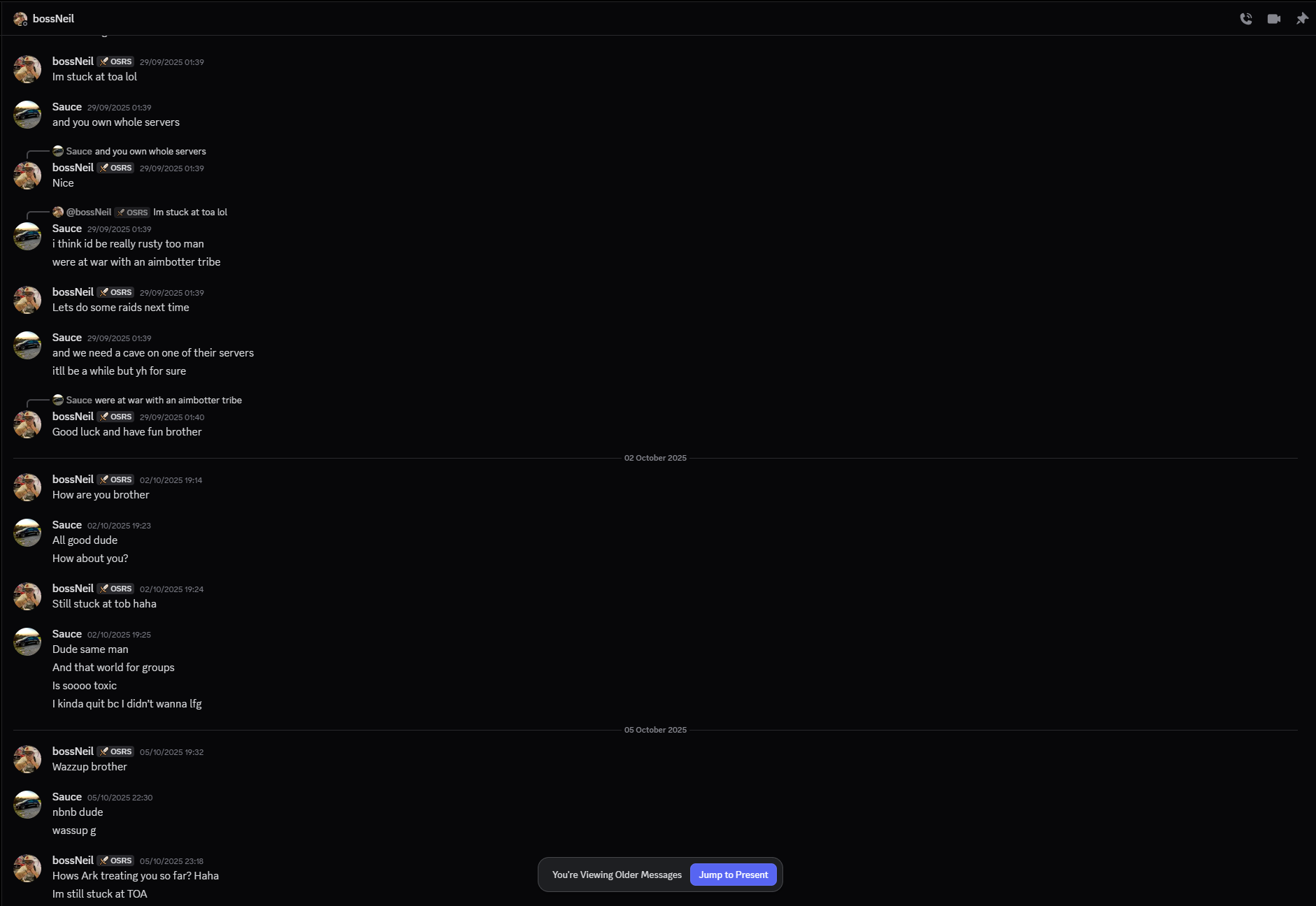This screenshot has height=906, width=1316.
Task: Click the OSRS tag above 'How are you brother'
Action: pos(115,480)
